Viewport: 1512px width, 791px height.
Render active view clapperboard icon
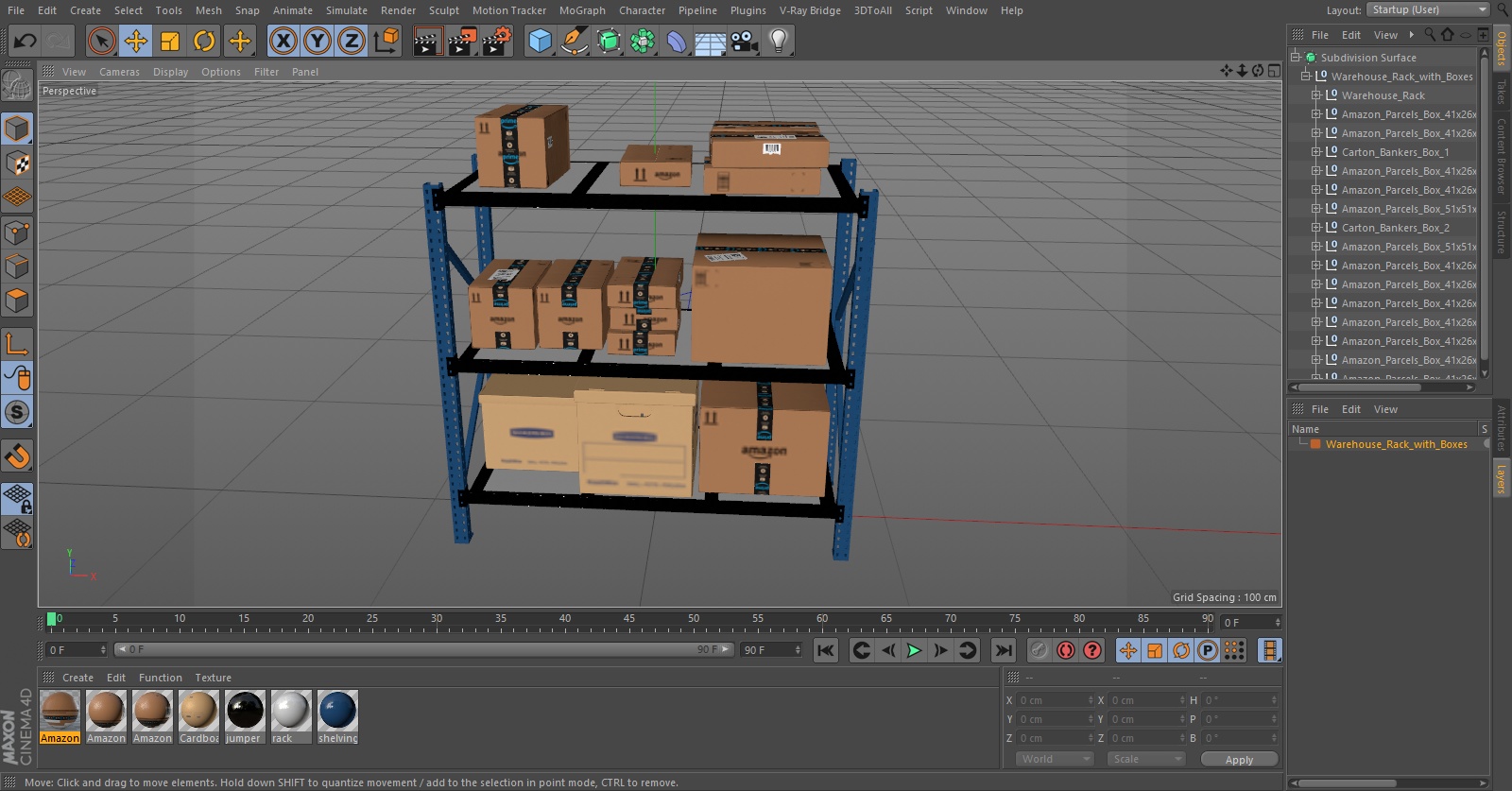pos(427,41)
